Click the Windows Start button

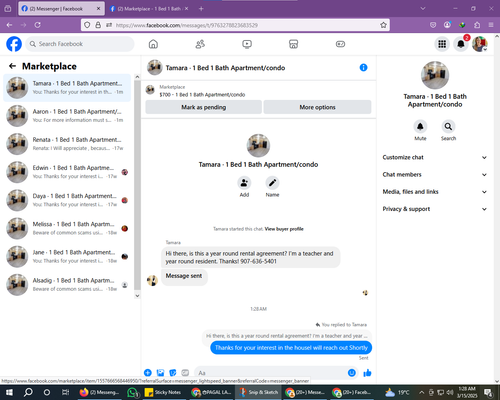pos(9,392)
